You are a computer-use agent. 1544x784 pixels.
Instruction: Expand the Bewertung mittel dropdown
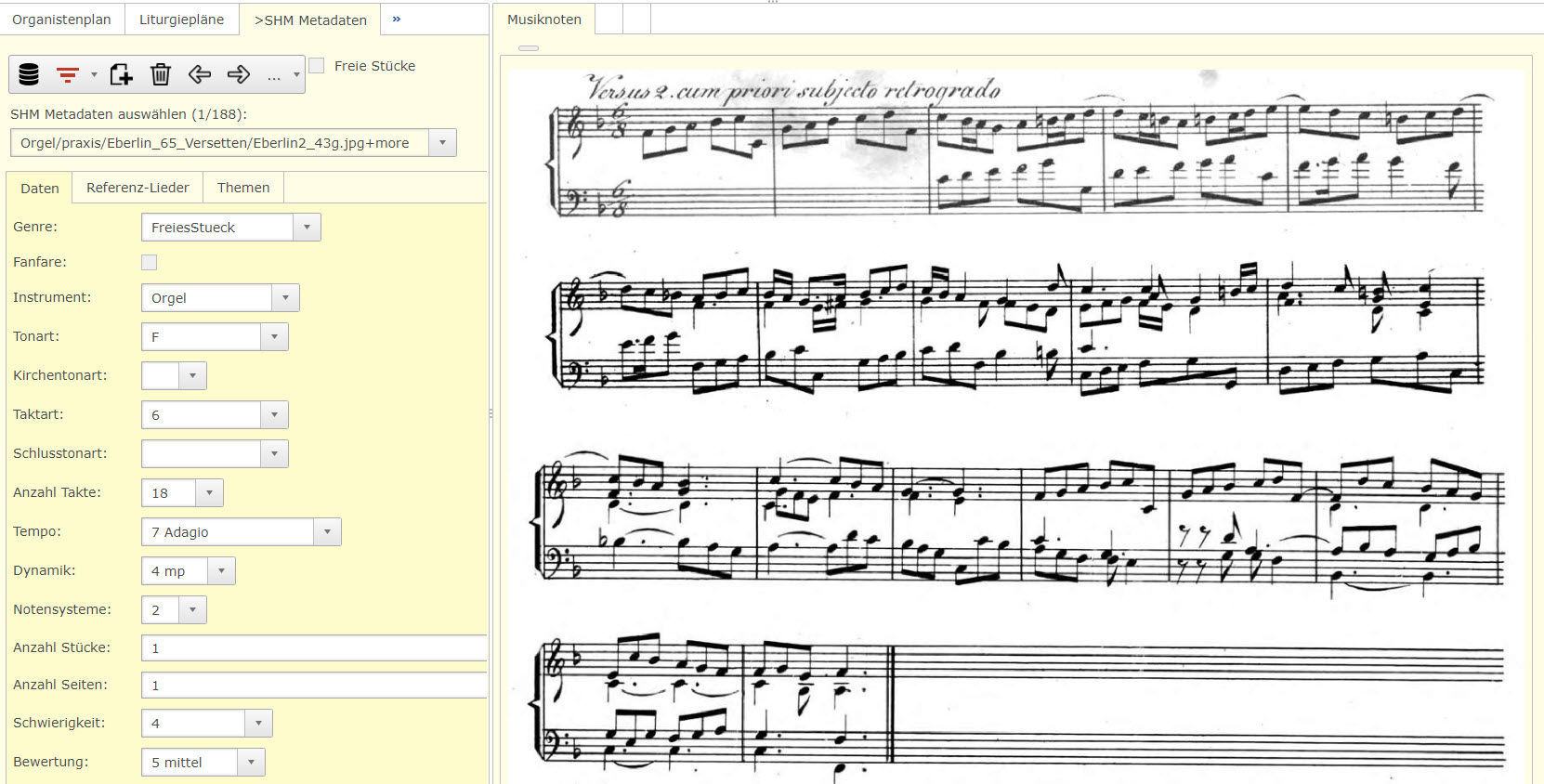251,763
